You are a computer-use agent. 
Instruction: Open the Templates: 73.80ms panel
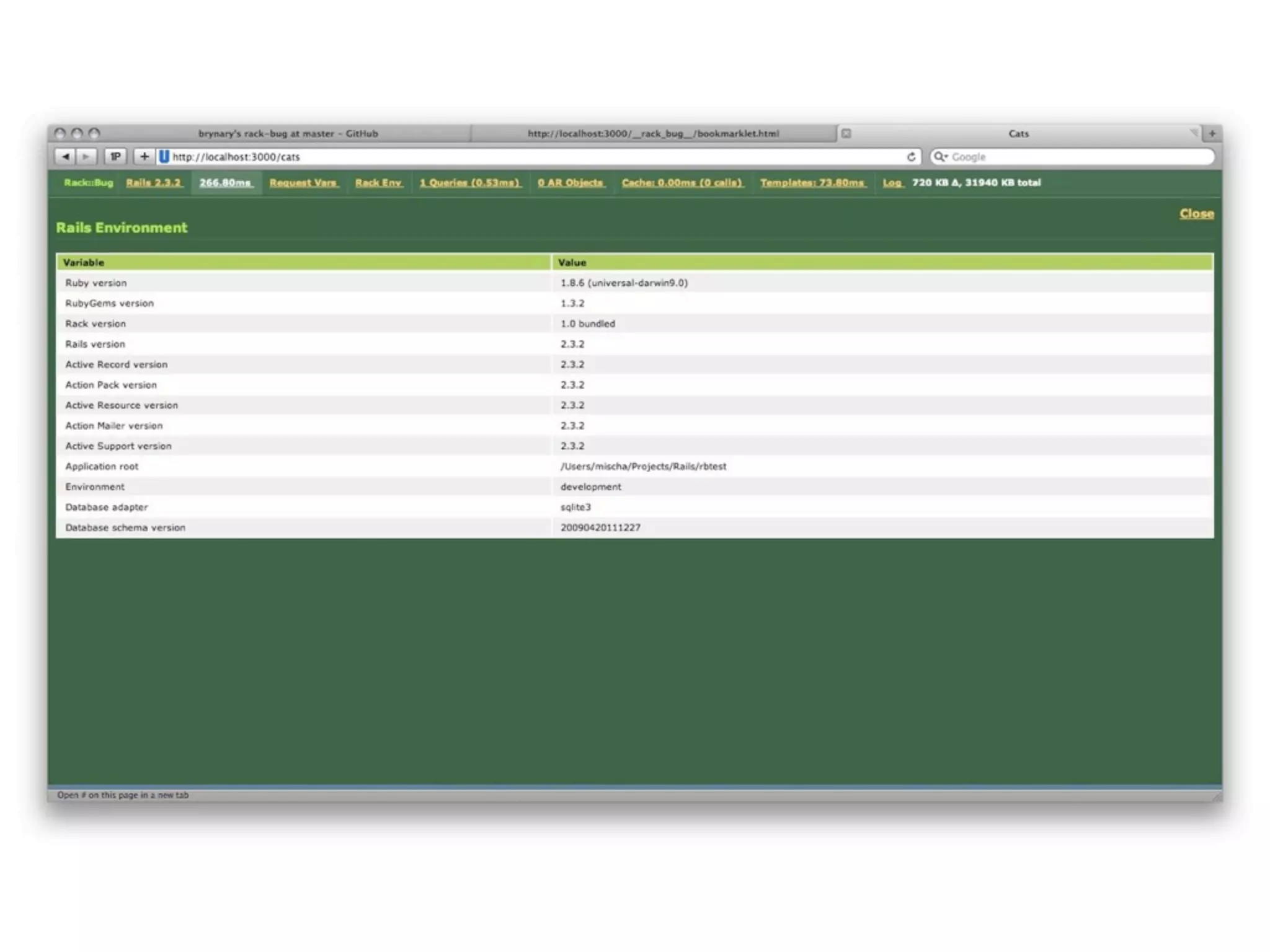pyautogui.click(x=813, y=183)
